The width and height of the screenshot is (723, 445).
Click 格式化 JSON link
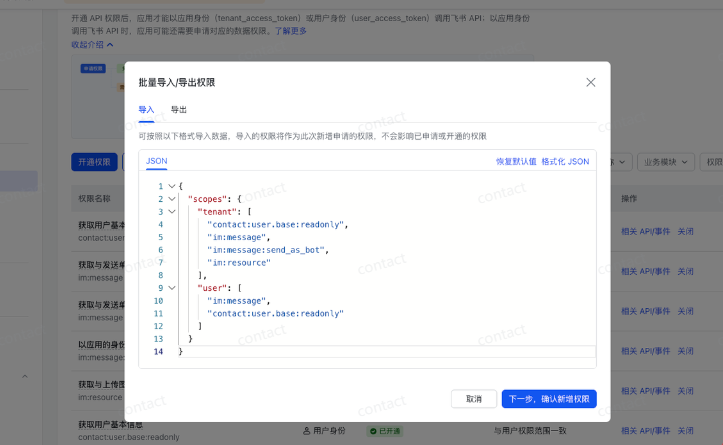(565, 161)
